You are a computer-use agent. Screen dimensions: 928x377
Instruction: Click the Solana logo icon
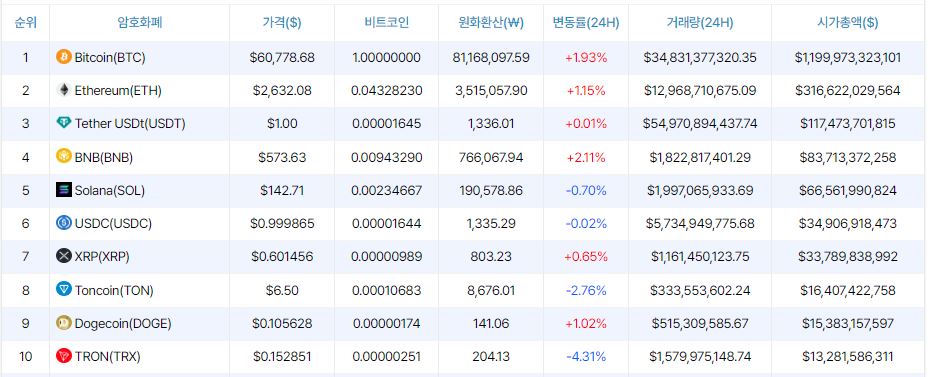63,190
